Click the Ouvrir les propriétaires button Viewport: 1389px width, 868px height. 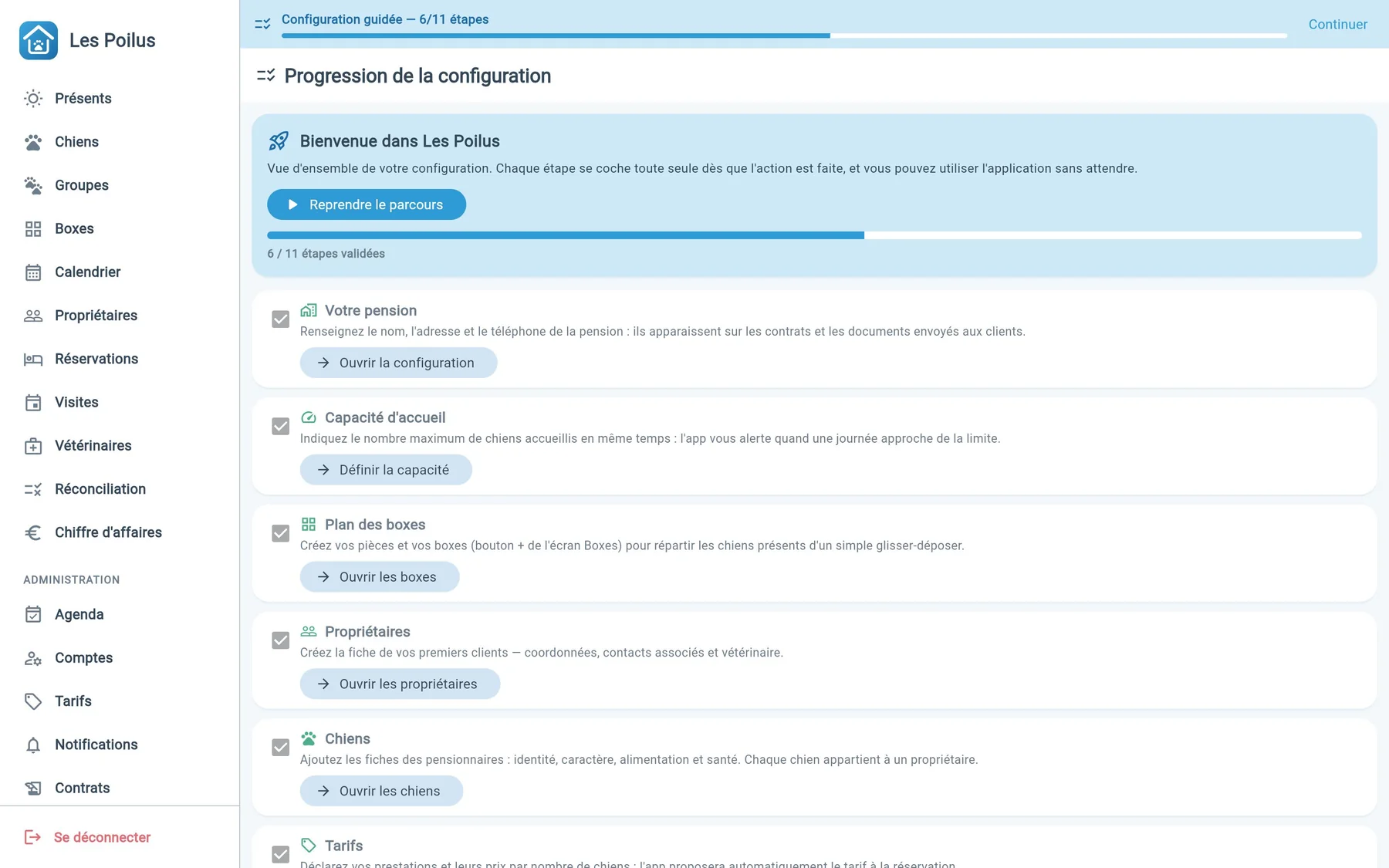[x=400, y=684]
